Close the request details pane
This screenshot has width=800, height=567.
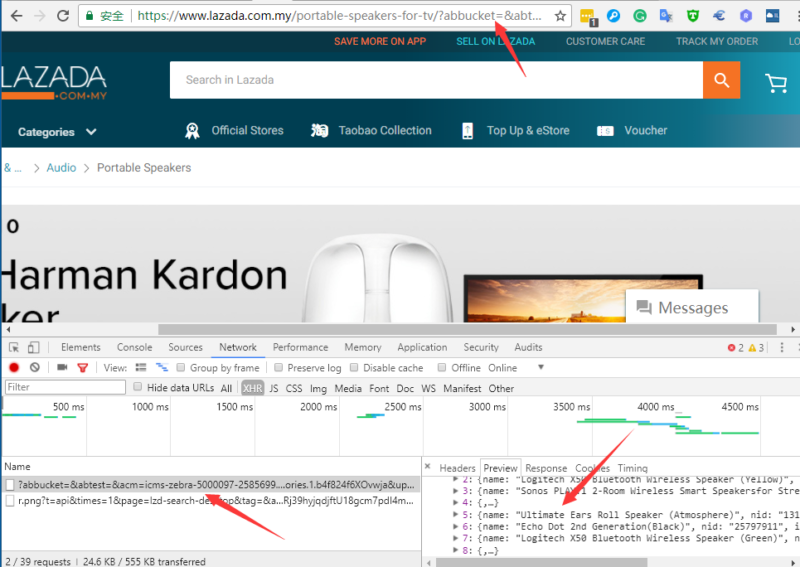(428, 466)
